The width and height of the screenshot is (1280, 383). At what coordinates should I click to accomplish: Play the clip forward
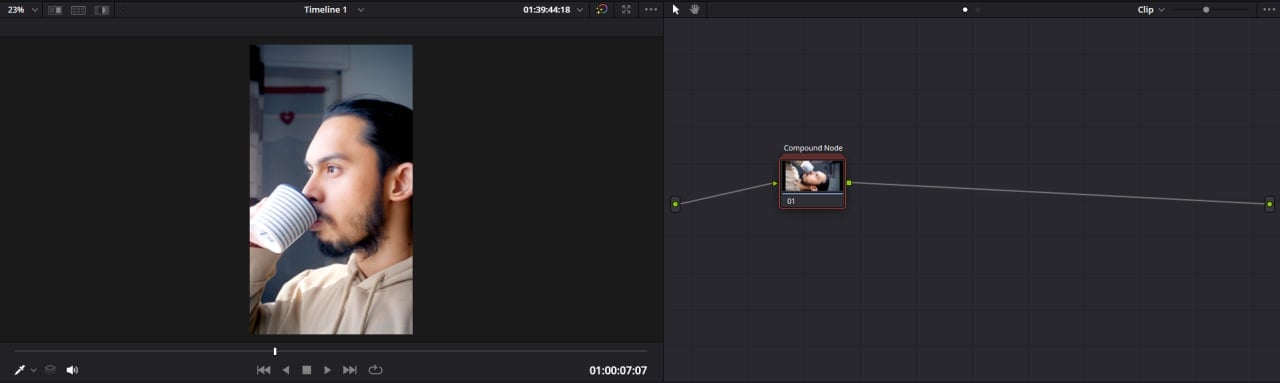point(327,370)
